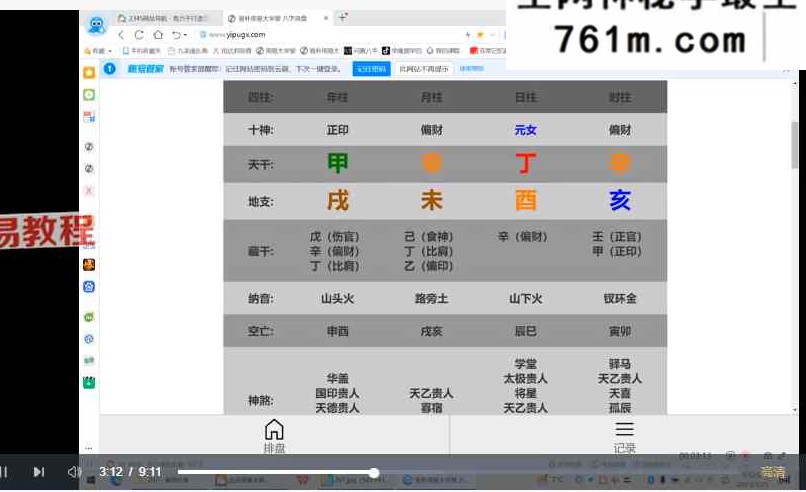This screenshot has width=806, height=492.
Task: Go to the browser home page icon
Action: (158, 34)
